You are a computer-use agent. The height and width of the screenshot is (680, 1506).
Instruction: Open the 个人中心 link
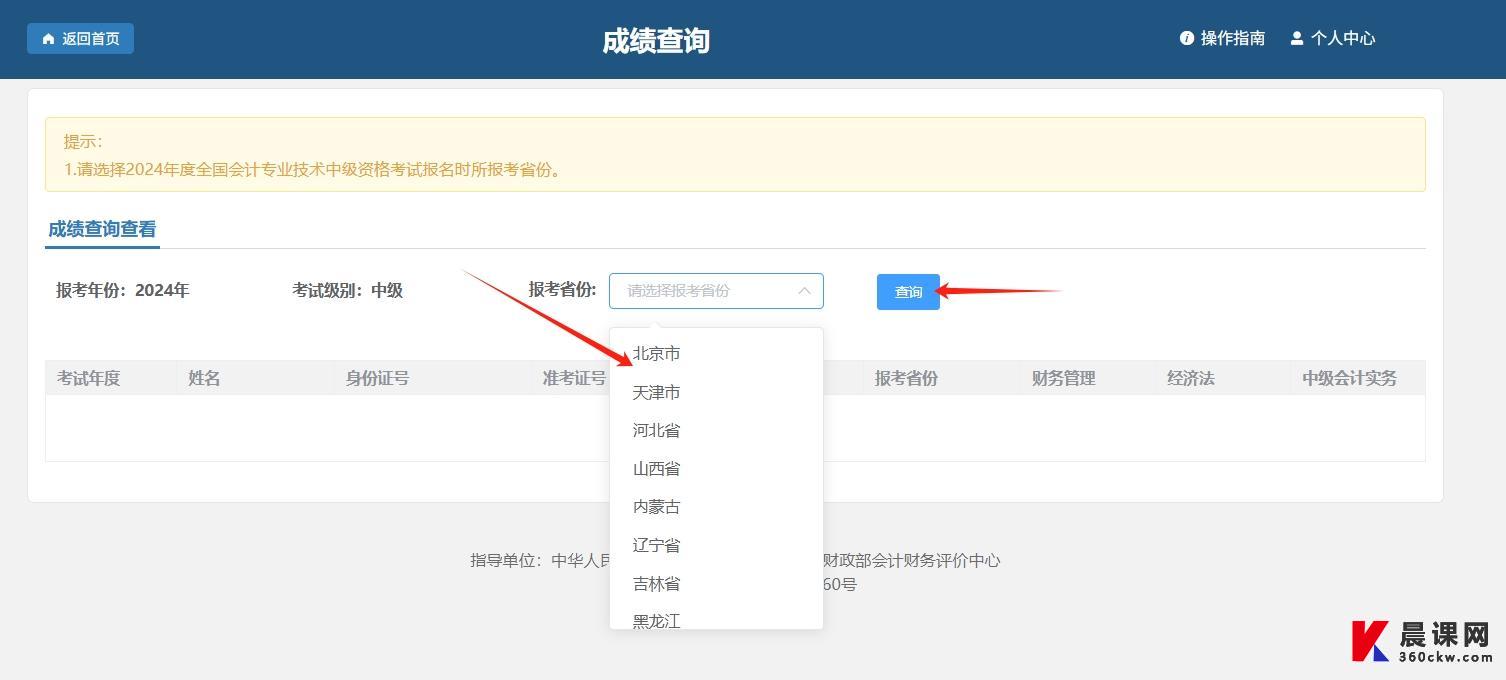tap(1333, 38)
